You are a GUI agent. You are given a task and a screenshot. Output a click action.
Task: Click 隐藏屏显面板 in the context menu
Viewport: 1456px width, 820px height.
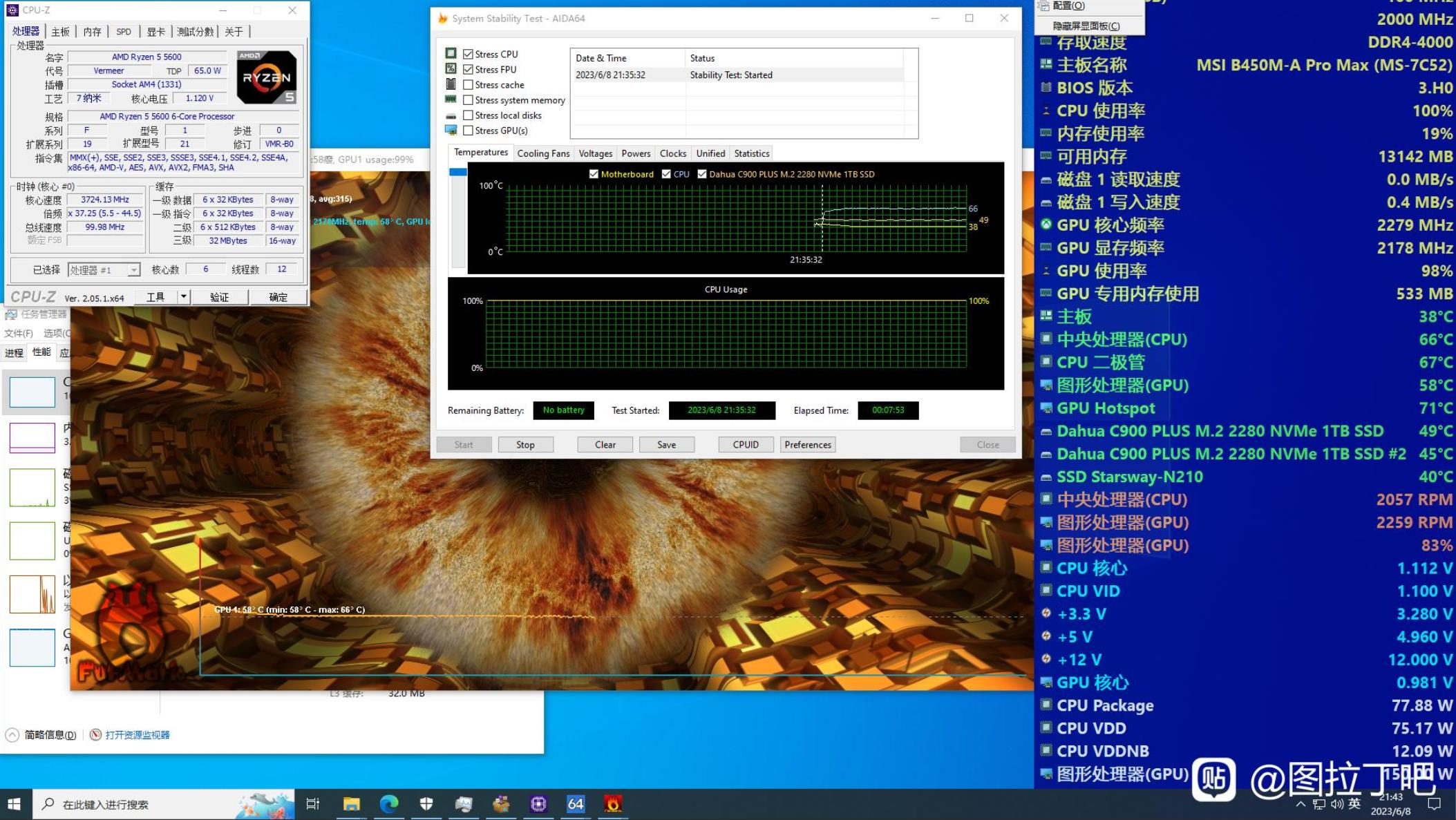coord(1086,26)
